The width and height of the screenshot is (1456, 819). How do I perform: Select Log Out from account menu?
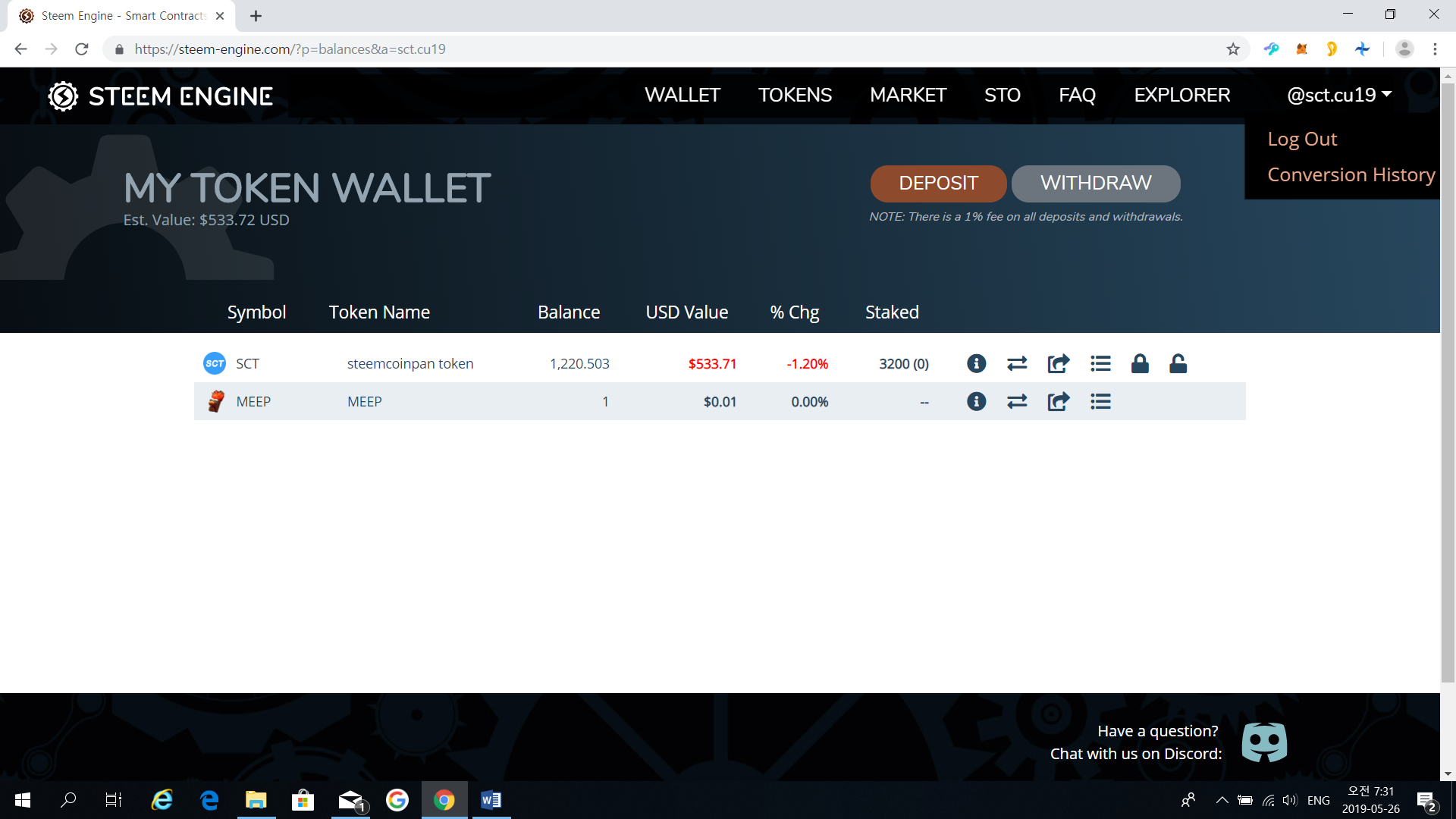[1302, 139]
